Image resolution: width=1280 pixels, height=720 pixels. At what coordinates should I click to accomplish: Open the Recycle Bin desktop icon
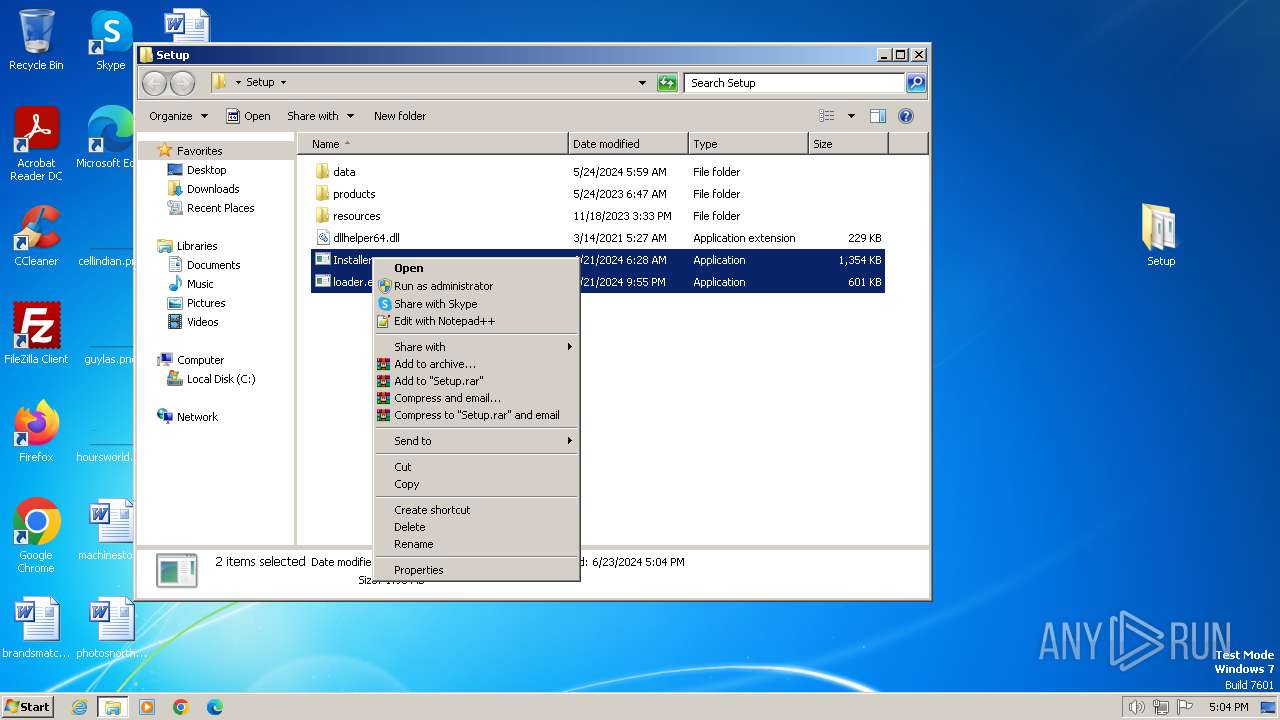(36, 40)
